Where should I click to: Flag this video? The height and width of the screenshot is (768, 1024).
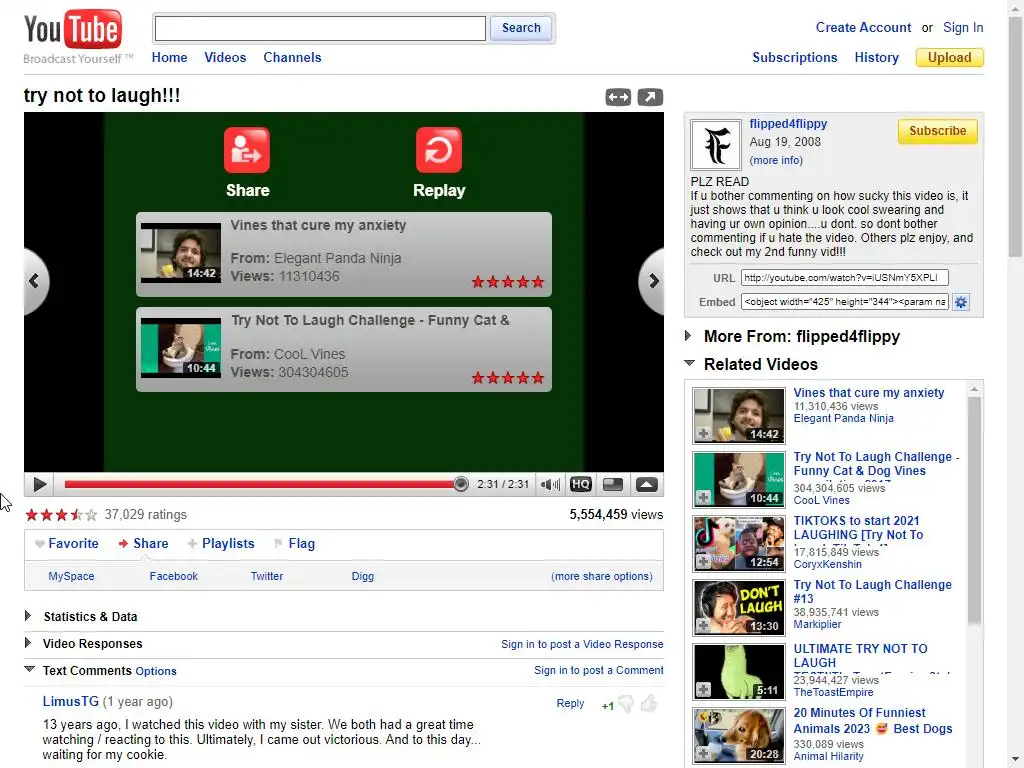coord(295,543)
